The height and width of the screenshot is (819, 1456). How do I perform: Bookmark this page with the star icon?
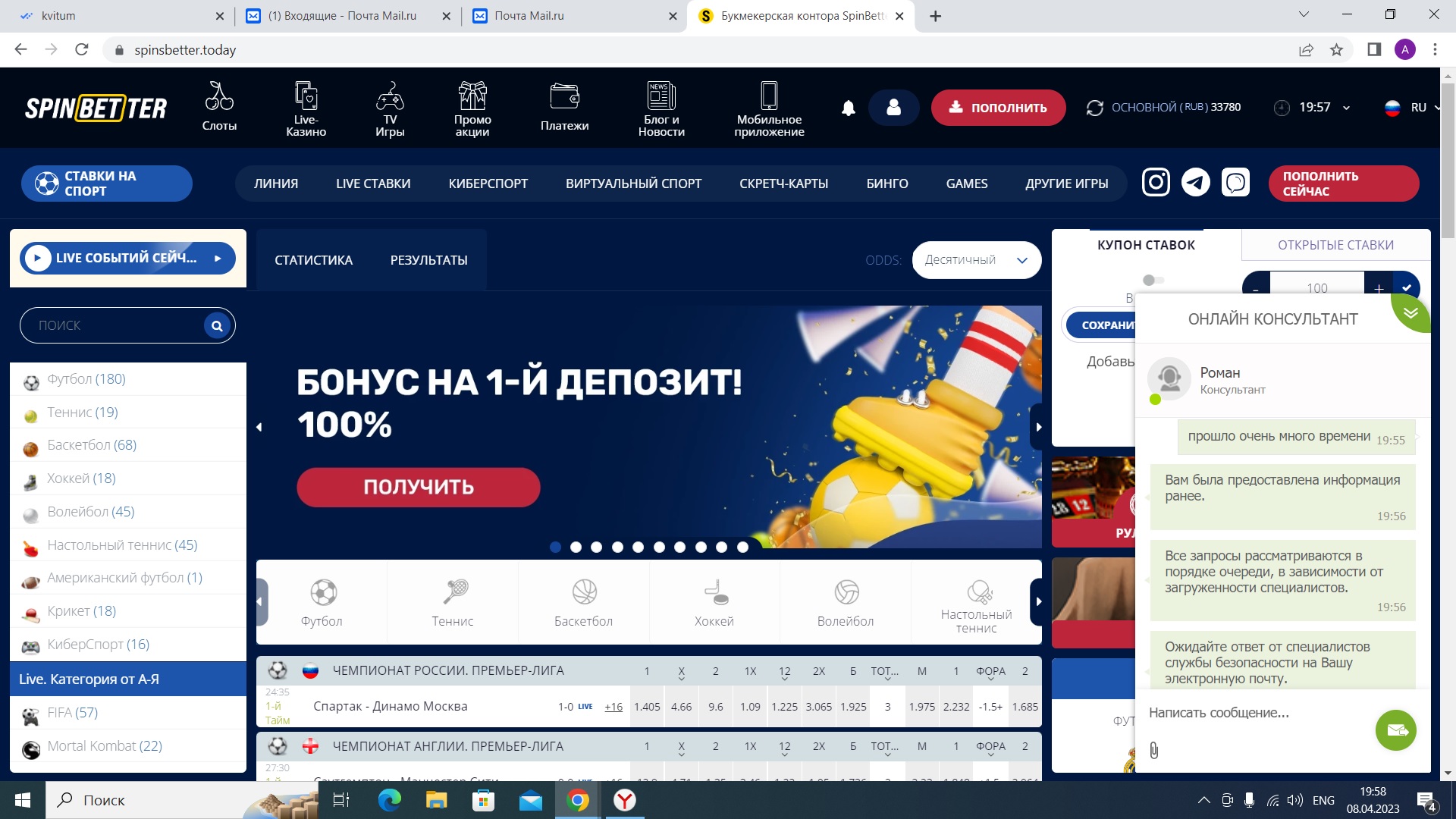pos(1336,50)
